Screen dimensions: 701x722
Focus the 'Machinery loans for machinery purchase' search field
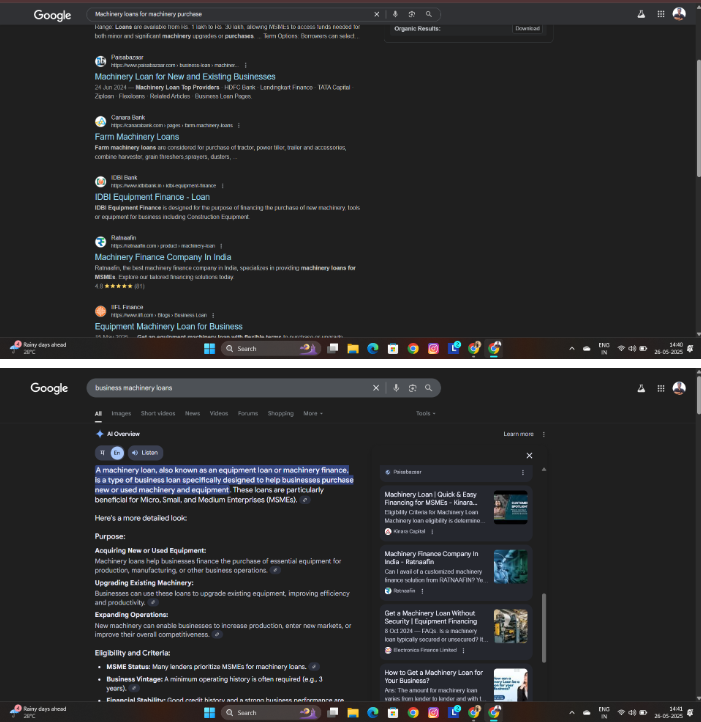click(230, 14)
